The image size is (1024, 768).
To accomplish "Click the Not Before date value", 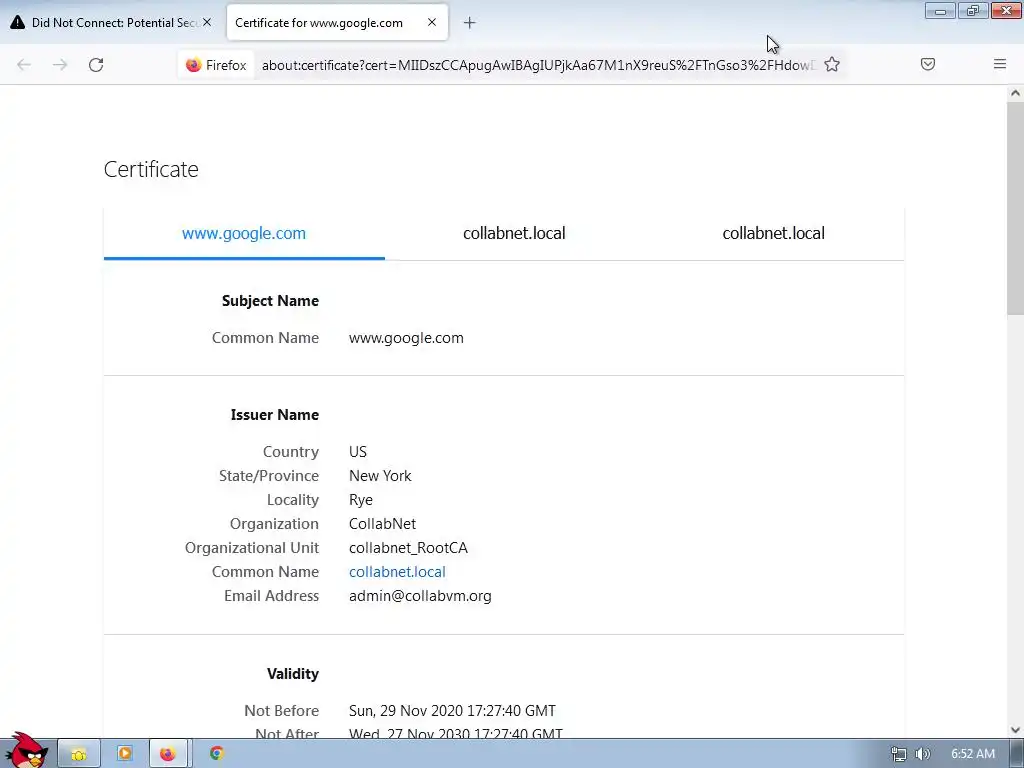I will click(x=452, y=711).
